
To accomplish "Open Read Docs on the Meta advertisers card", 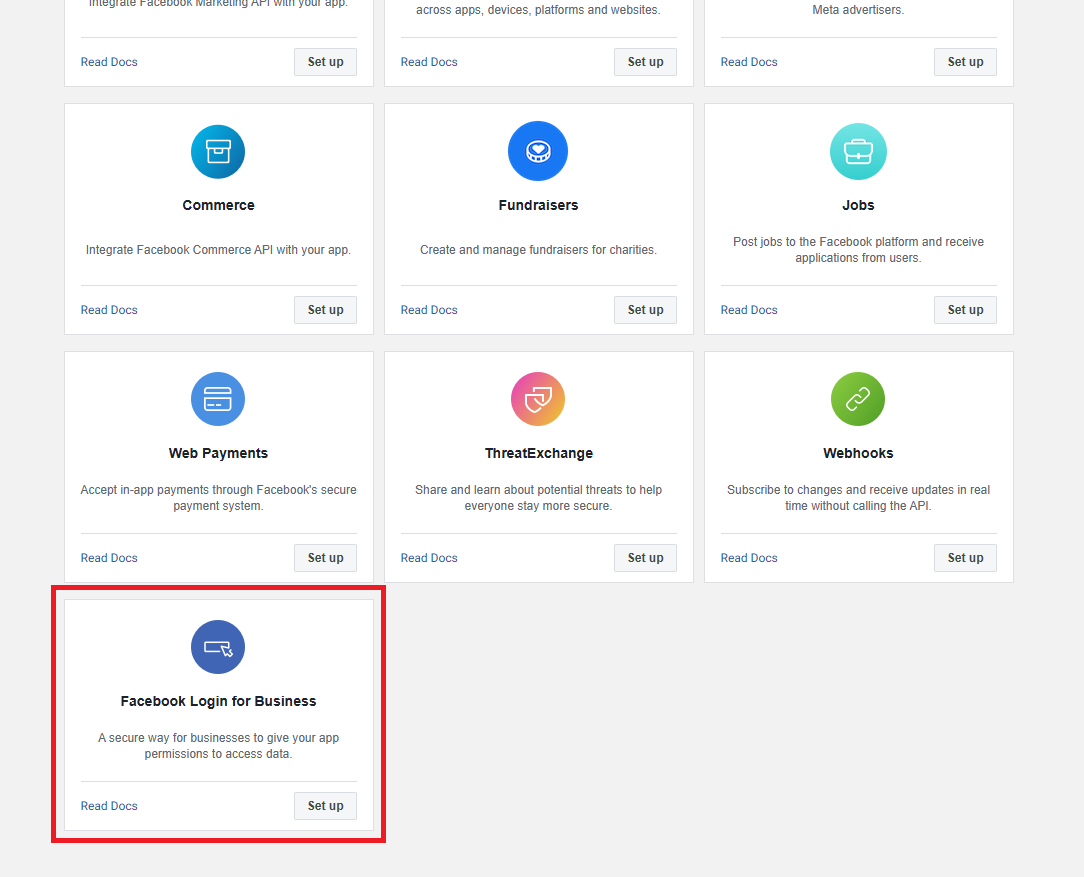I will tap(749, 62).
